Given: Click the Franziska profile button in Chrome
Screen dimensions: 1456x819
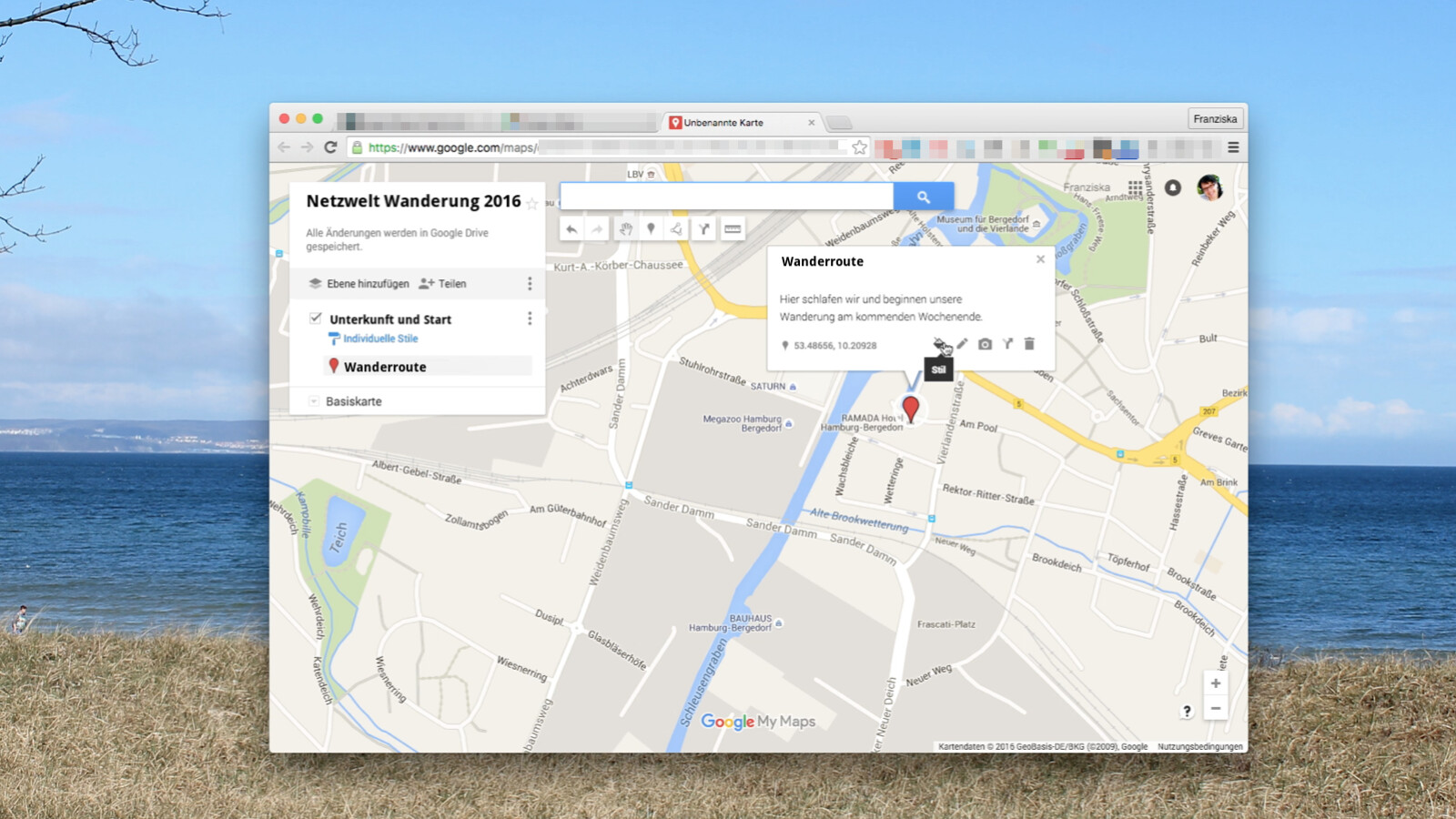Looking at the screenshot, I should click(1215, 119).
